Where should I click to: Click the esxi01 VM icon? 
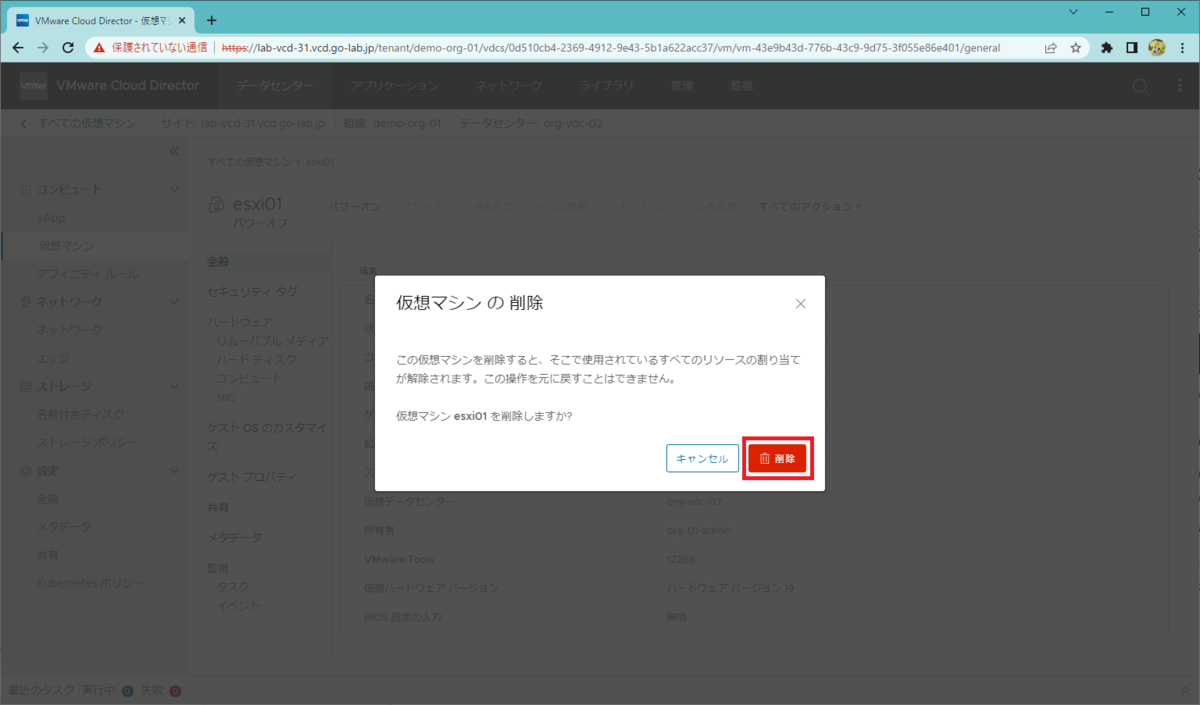(x=216, y=206)
